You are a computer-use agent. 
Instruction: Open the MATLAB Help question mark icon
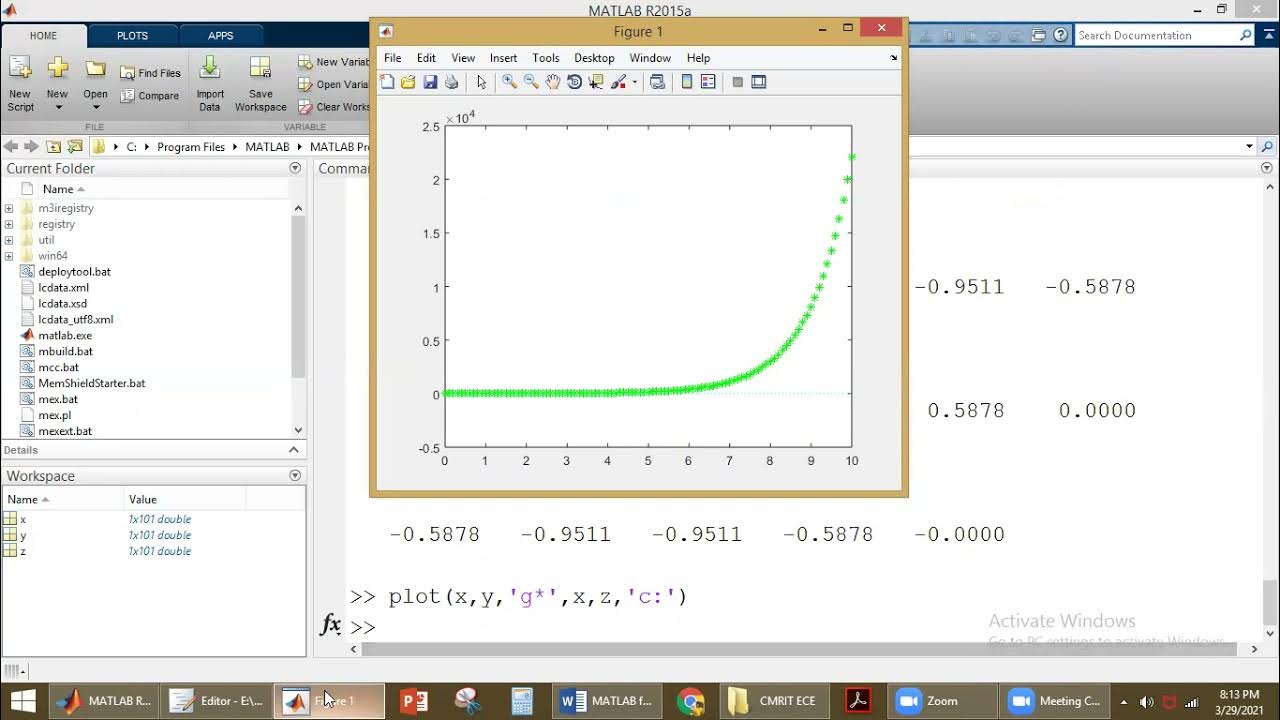[1061, 35]
